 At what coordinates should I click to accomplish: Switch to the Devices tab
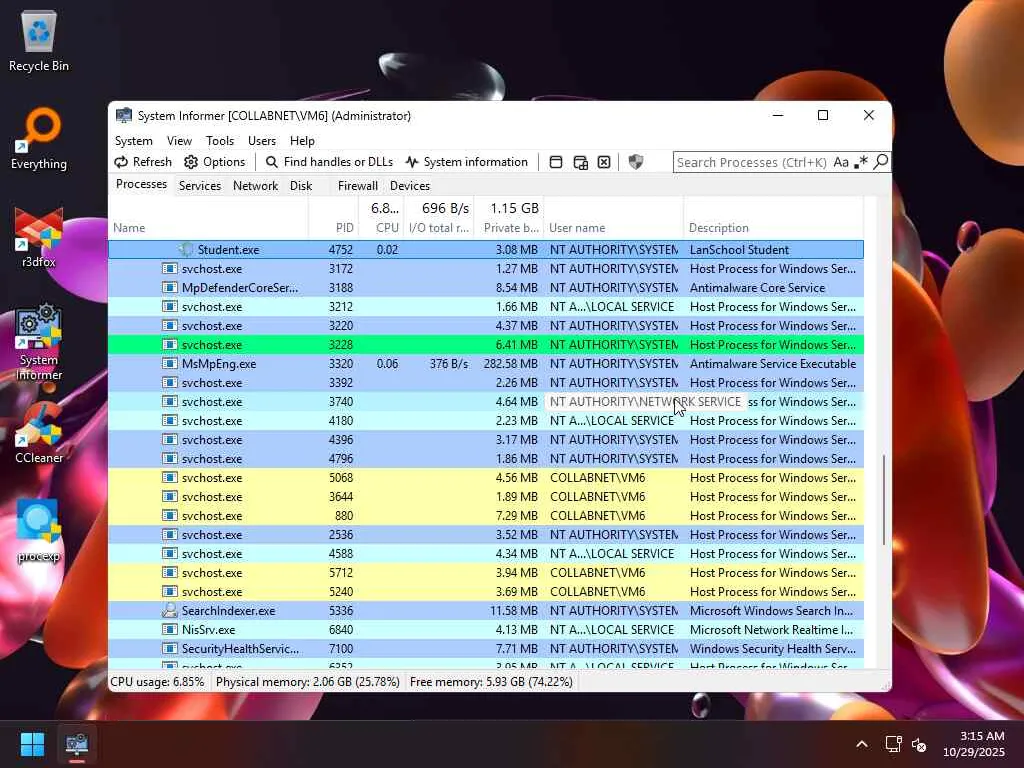[x=410, y=186]
